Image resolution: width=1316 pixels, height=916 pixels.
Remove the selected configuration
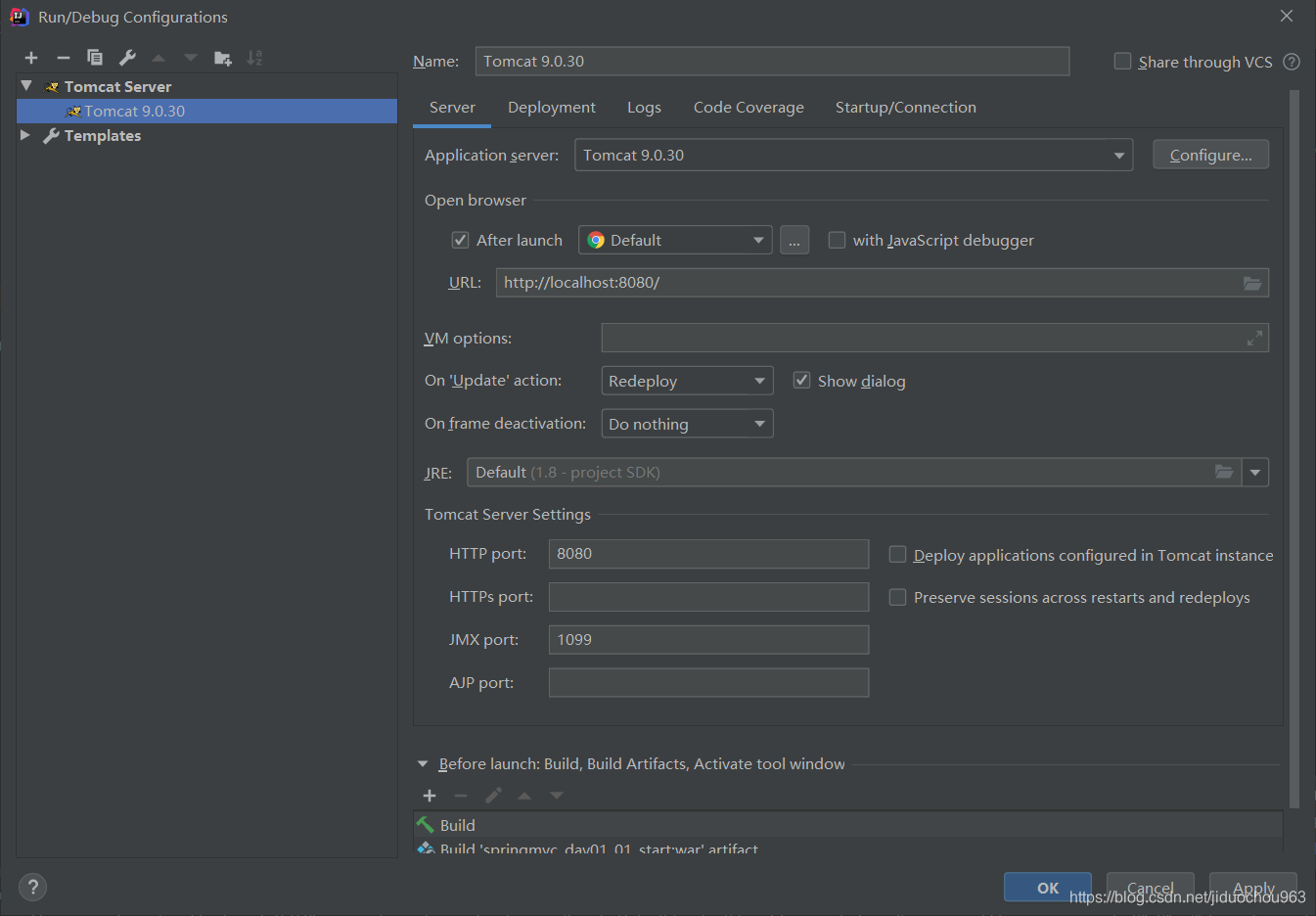point(64,58)
